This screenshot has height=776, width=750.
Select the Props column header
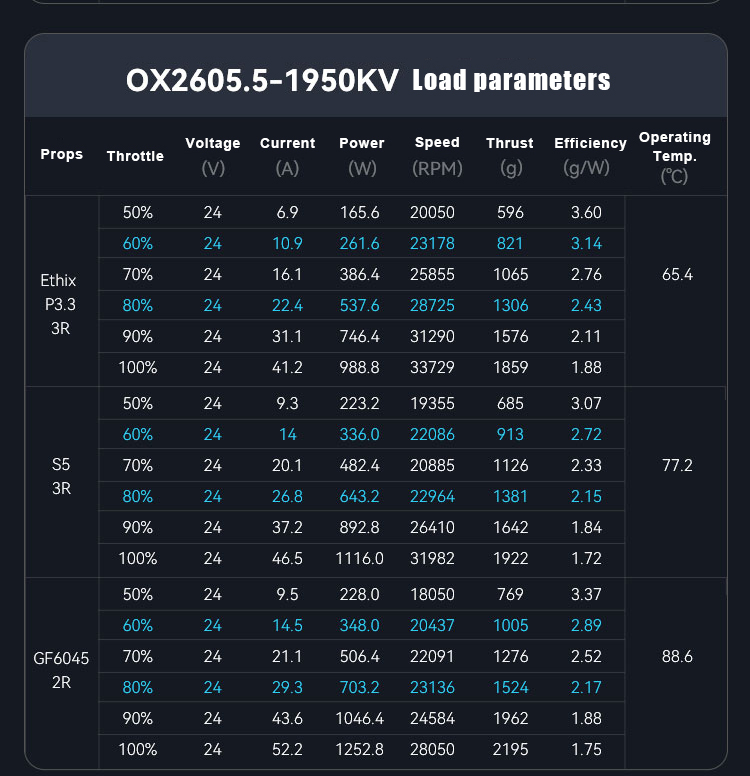[x=62, y=155]
